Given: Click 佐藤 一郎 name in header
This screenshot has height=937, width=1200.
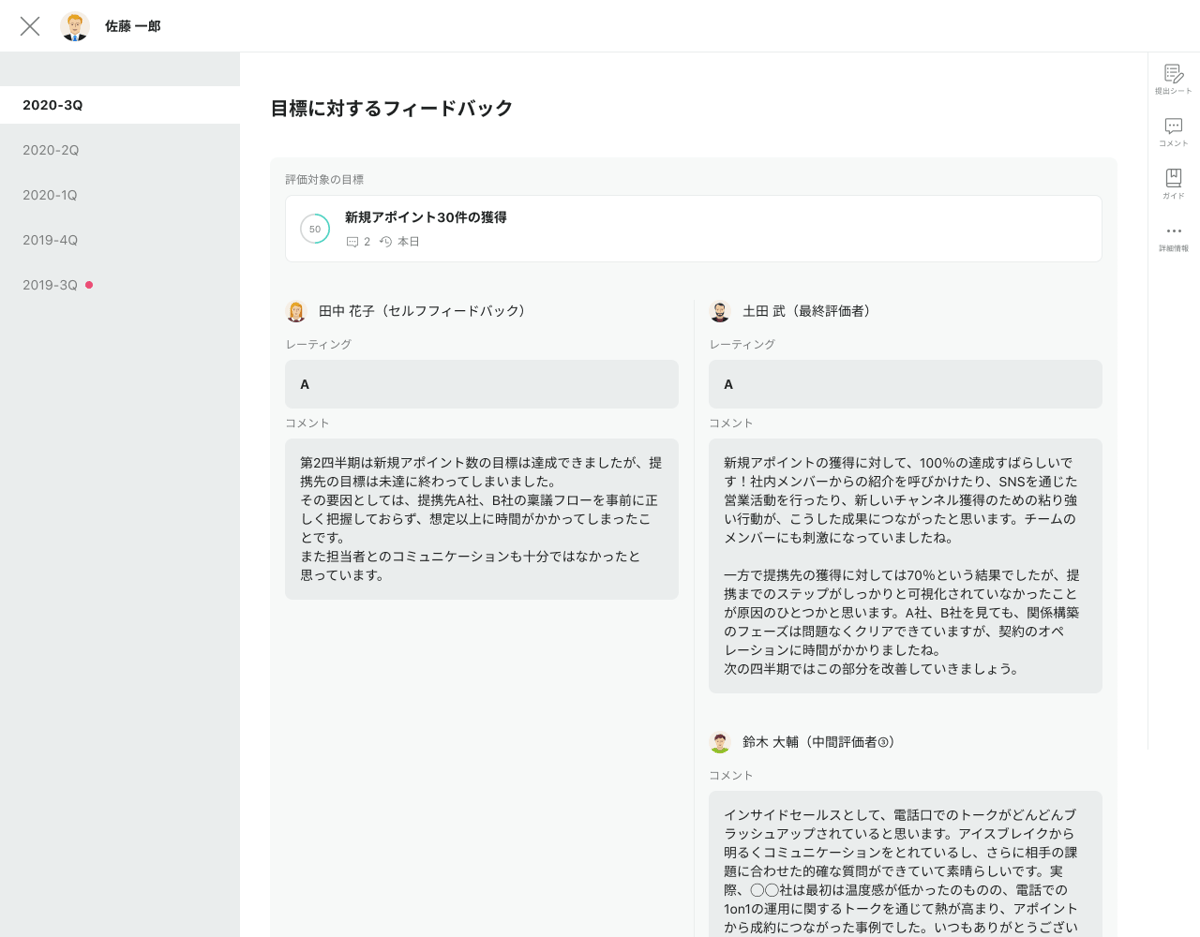Looking at the screenshot, I should (x=133, y=26).
